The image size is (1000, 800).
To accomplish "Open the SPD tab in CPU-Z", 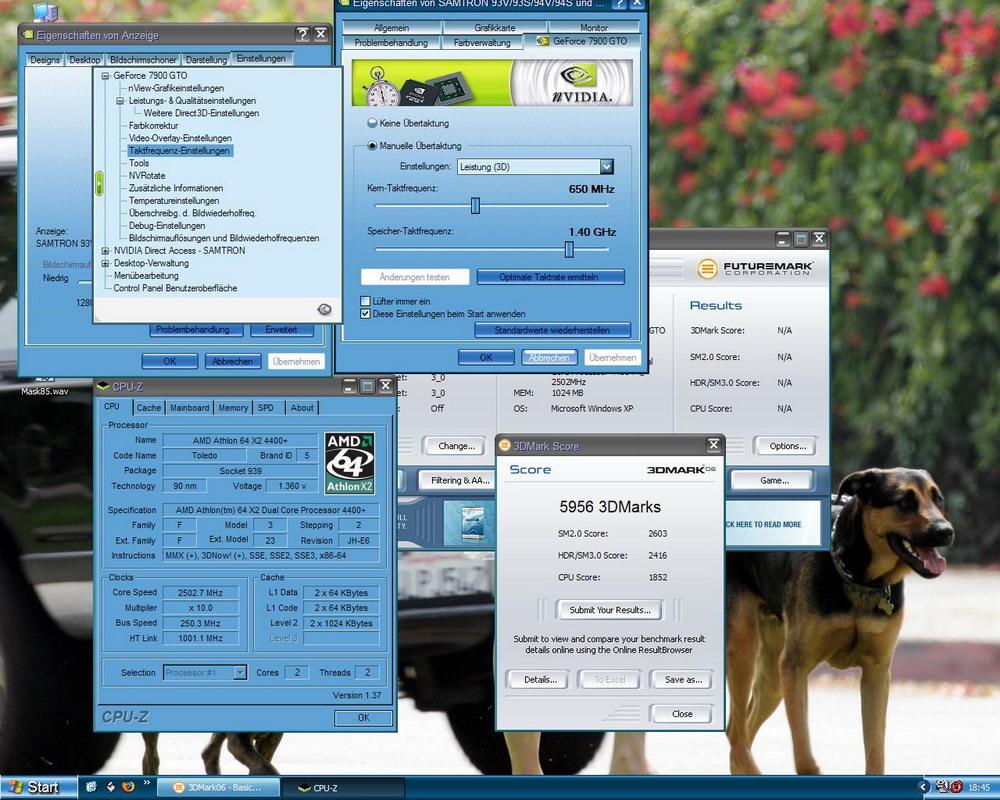I will pos(266,408).
